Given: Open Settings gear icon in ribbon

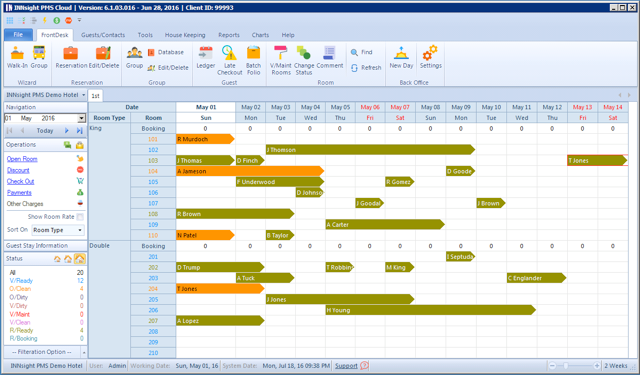Looking at the screenshot, I should pos(431,58).
